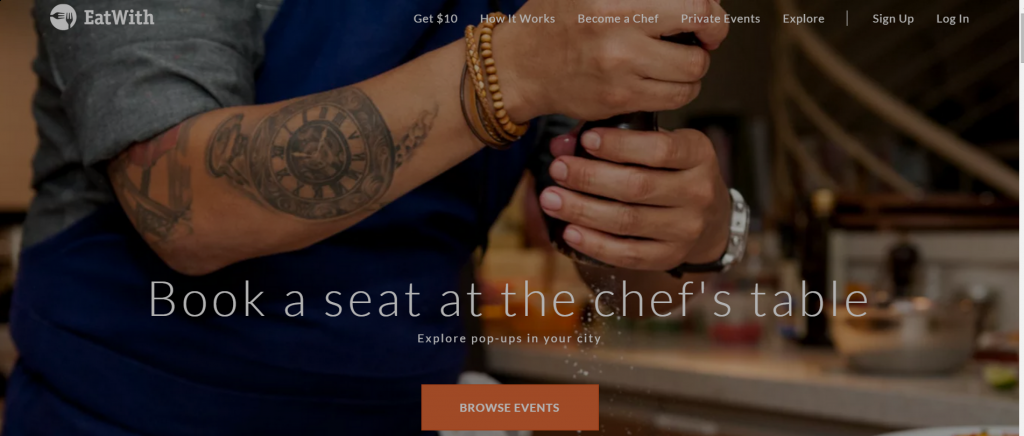Viewport: 1024px width, 436px height.
Task: Open the How It Works page
Action: pos(517,19)
